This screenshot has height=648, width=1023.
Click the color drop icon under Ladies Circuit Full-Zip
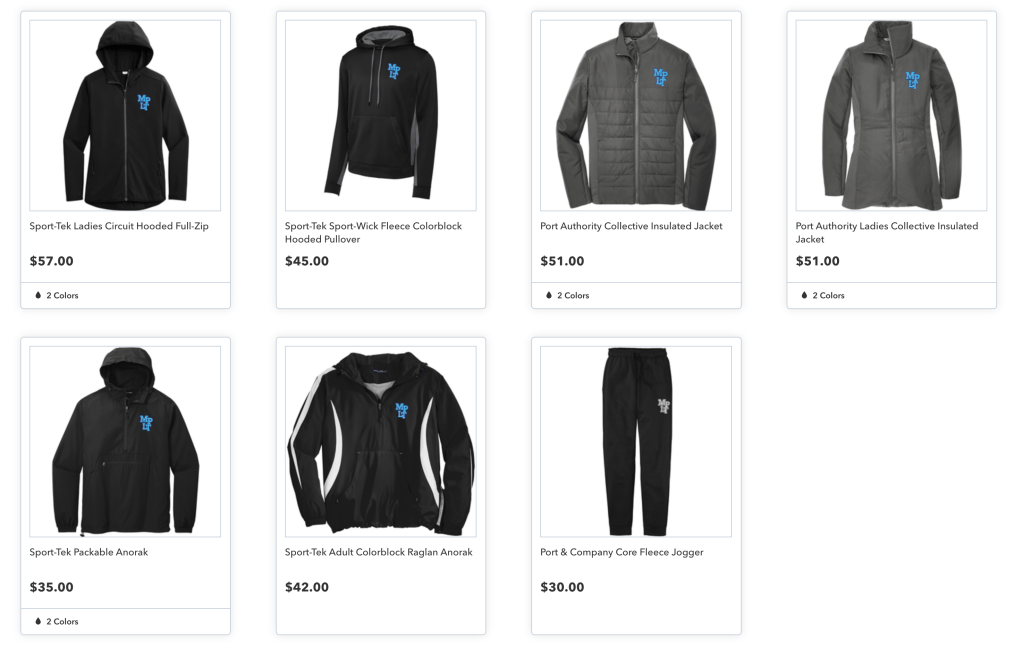(38, 295)
